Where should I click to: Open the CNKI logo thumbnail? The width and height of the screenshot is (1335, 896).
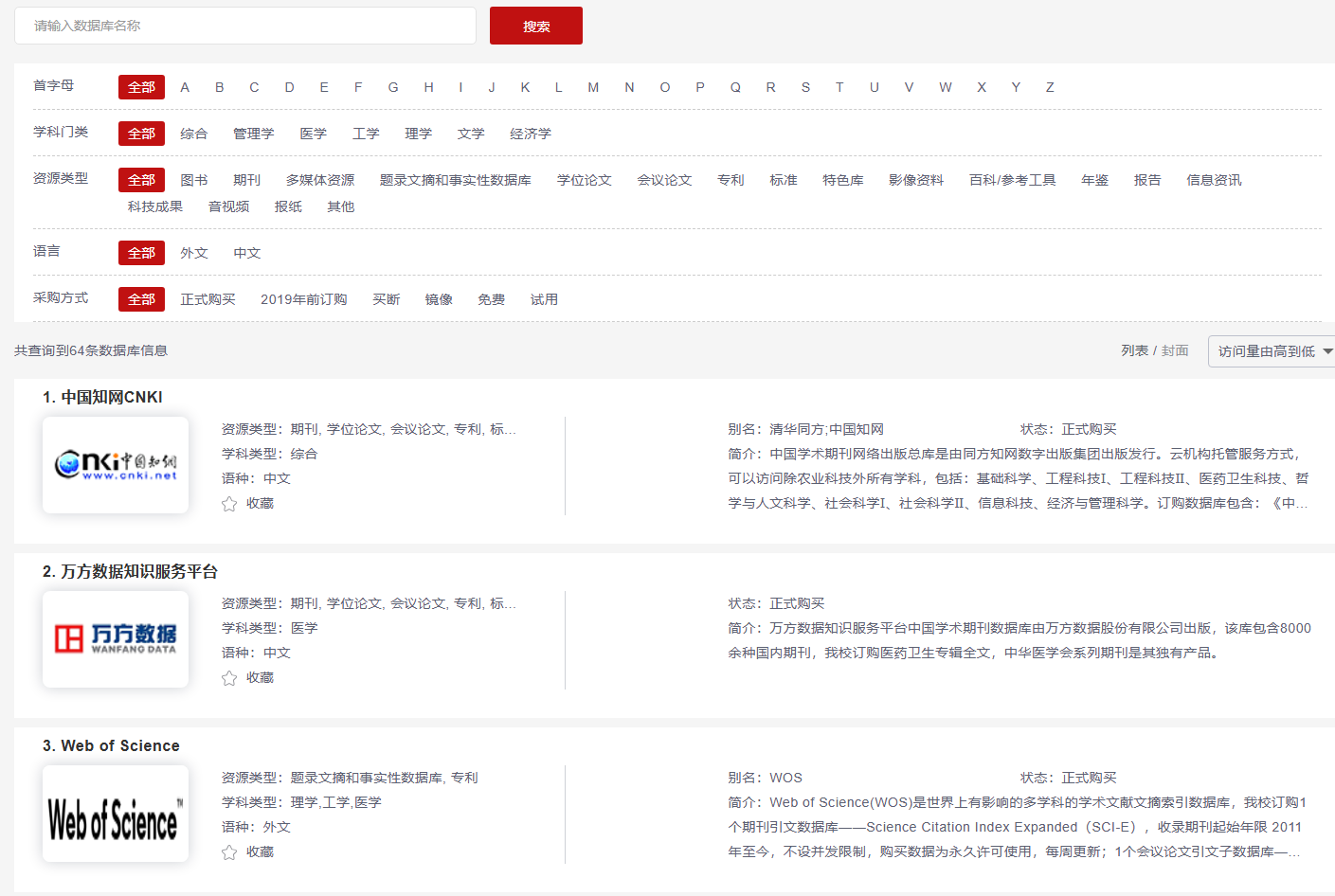[116, 465]
